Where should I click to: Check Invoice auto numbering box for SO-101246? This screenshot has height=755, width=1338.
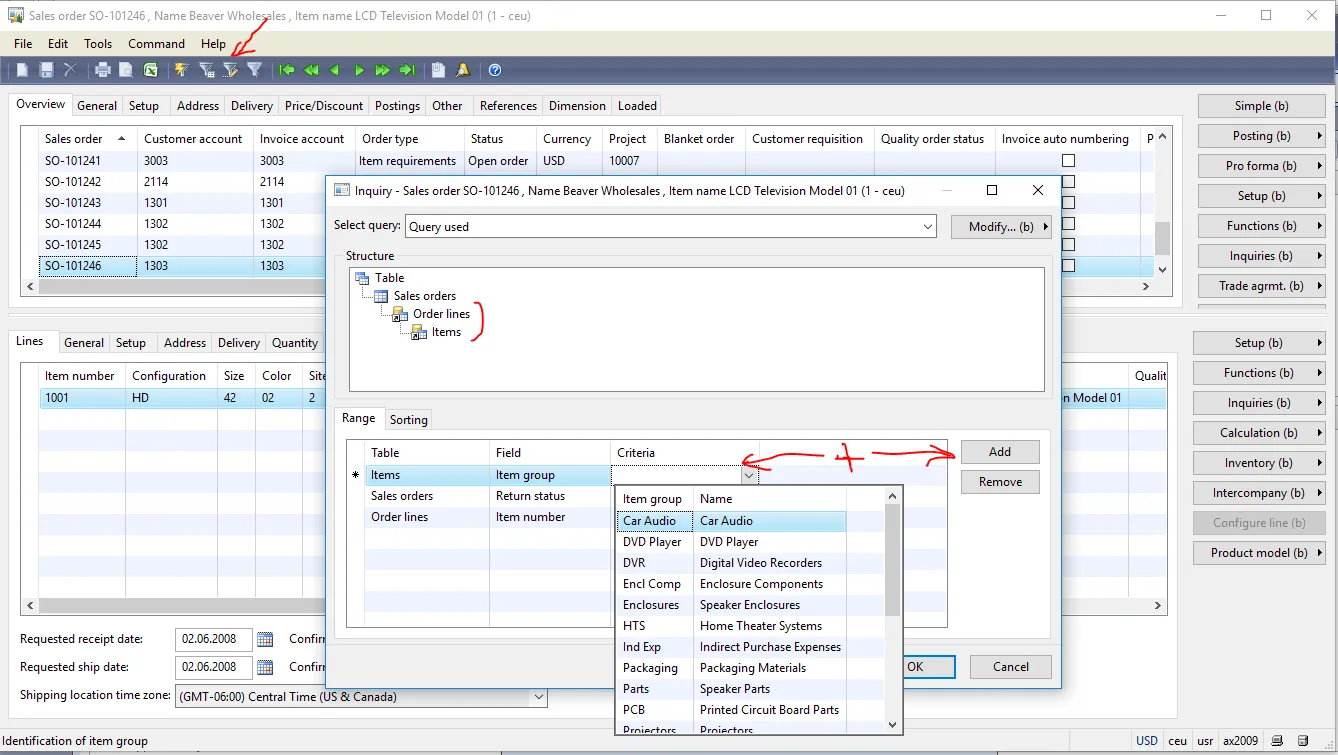pyautogui.click(x=1068, y=266)
